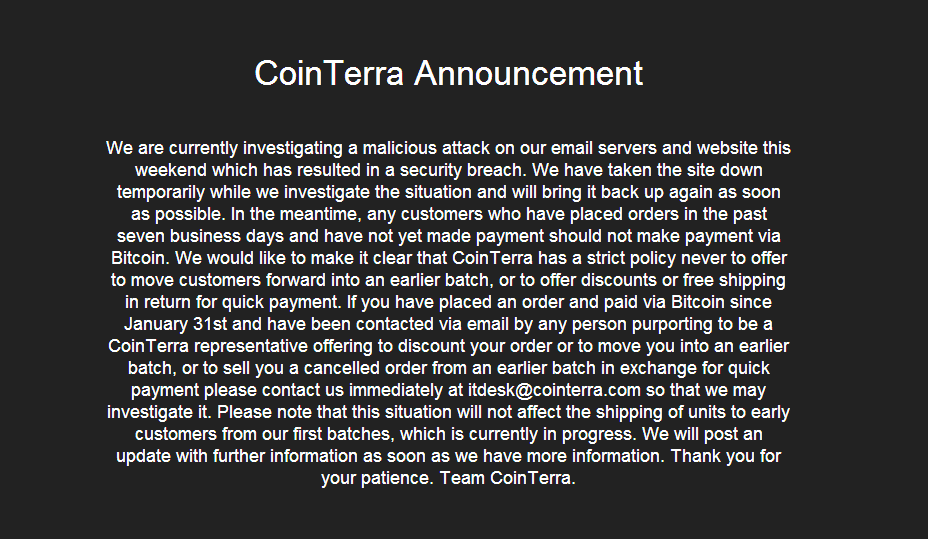Click the phrase "Thank you for"
This screenshot has width=928, height=539.
click(726, 456)
